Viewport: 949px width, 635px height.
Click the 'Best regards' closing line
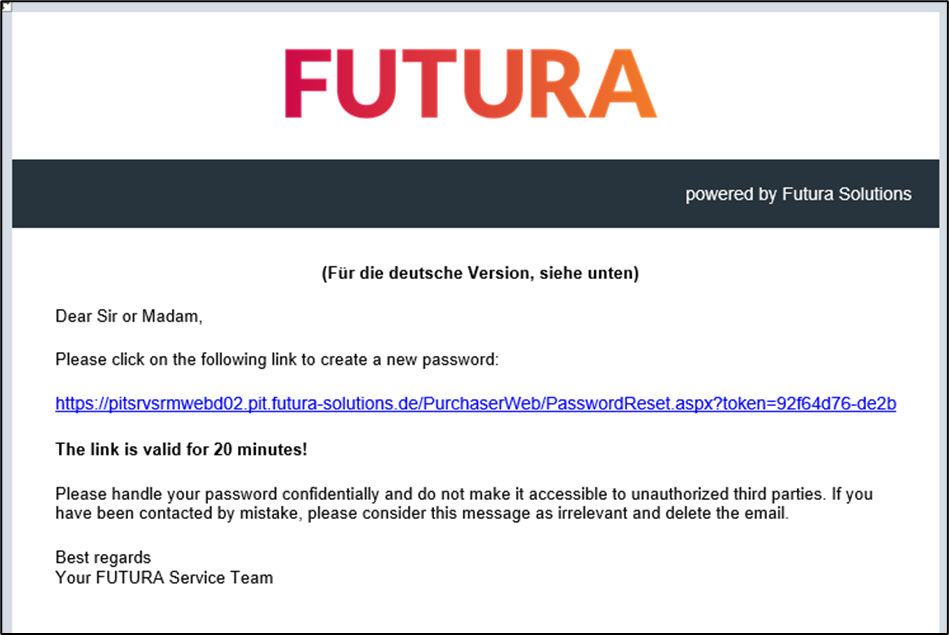(103, 558)
